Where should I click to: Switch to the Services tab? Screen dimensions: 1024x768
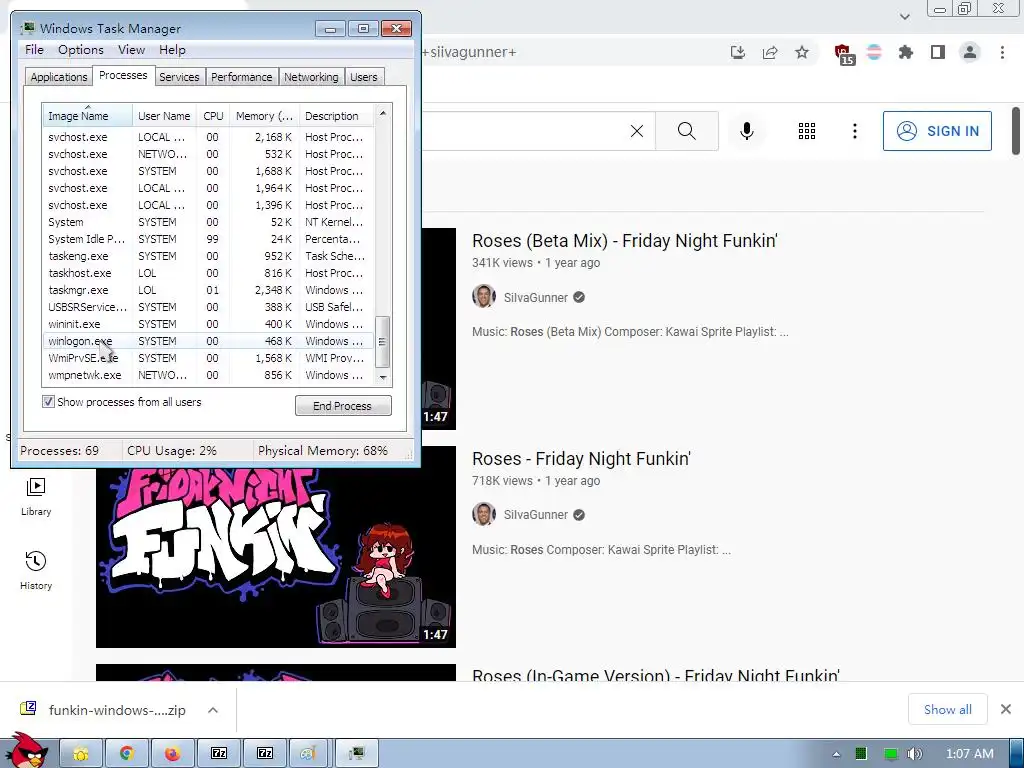[x=179, y=77]
